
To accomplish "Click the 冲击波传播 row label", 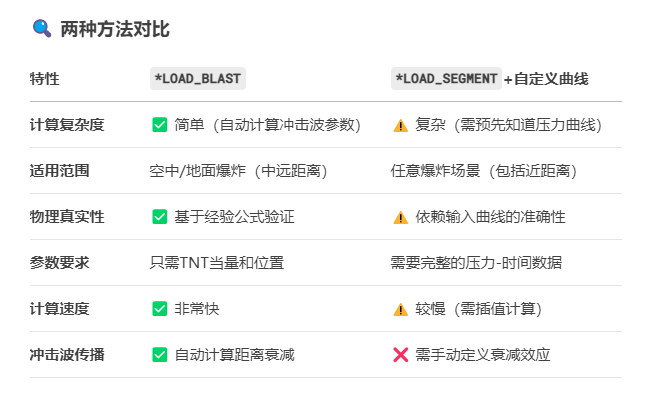I will click(67, 355).
